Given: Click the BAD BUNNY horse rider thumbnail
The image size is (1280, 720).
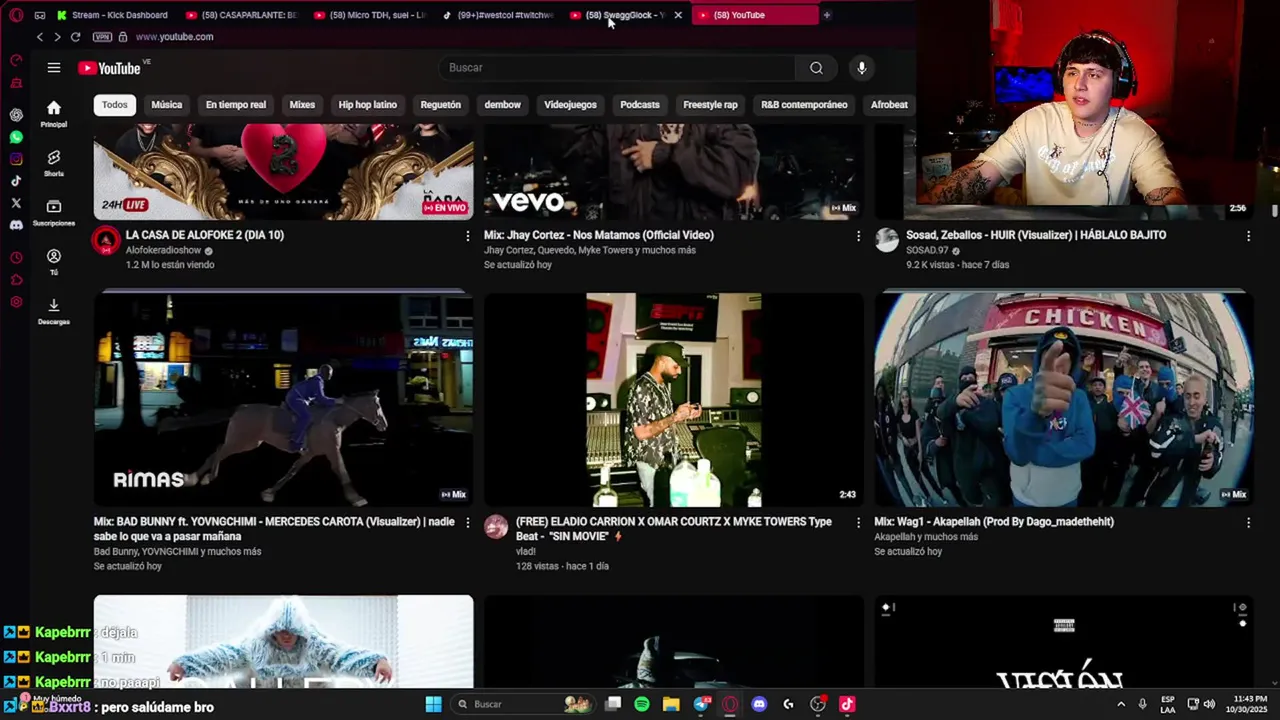Looking at the screenshot, I should (284, 400).
